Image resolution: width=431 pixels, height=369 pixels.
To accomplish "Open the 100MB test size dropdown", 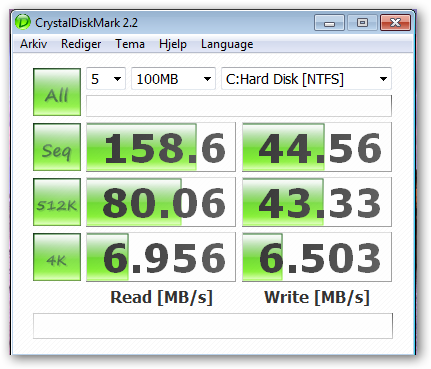I will (173, 79).
